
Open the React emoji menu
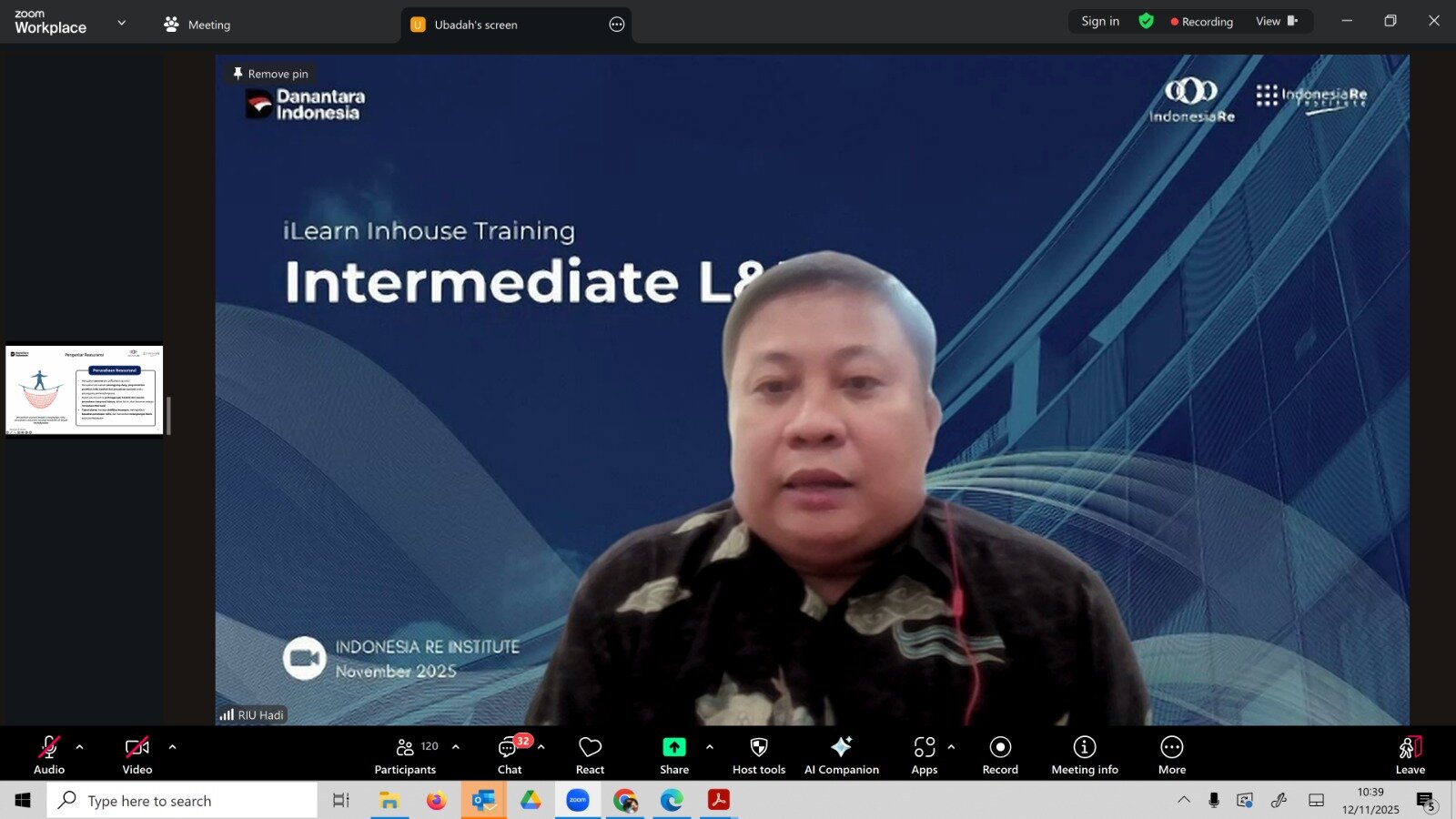590,755
